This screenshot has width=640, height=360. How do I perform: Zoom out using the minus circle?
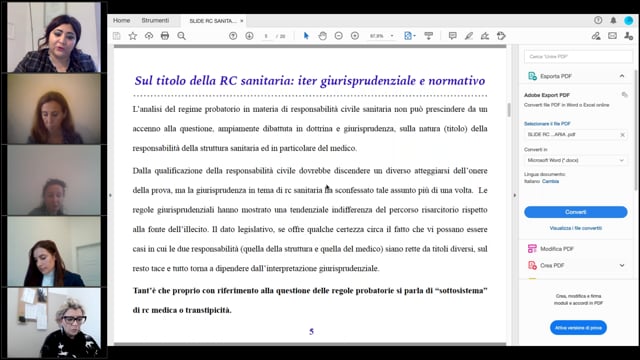coord(338,36)
